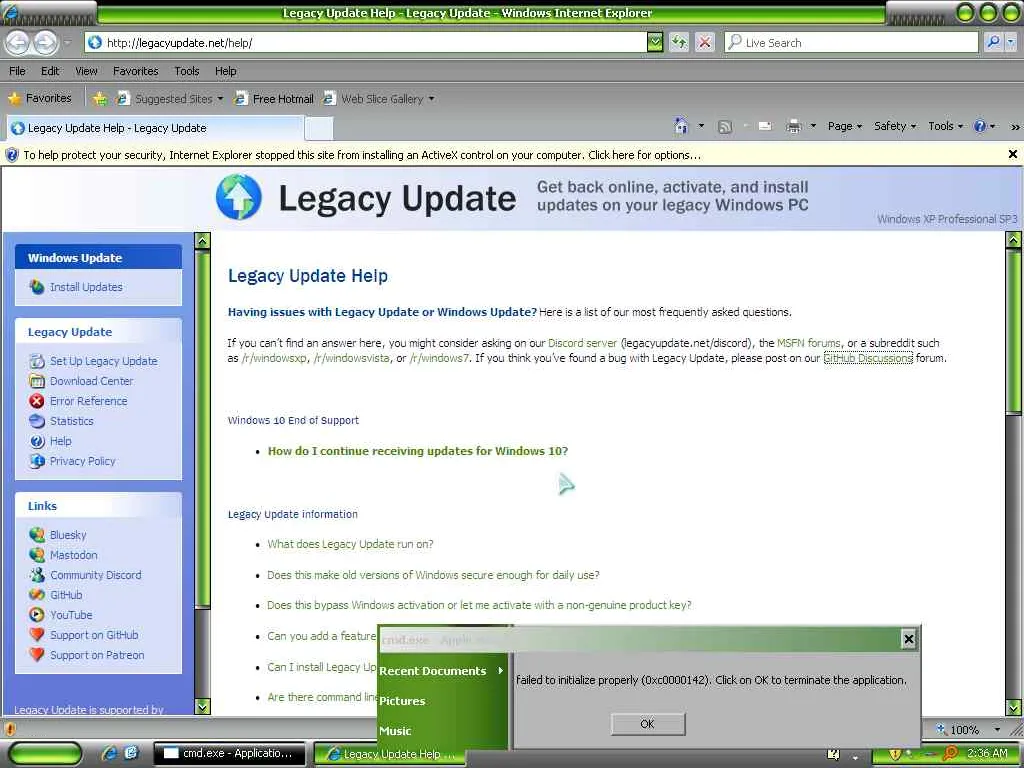Image resolution: width=1024 pixels, height=768 pixels.
Task: Click the RSS Feeds toolbar icon
Action: pos(724,127)
